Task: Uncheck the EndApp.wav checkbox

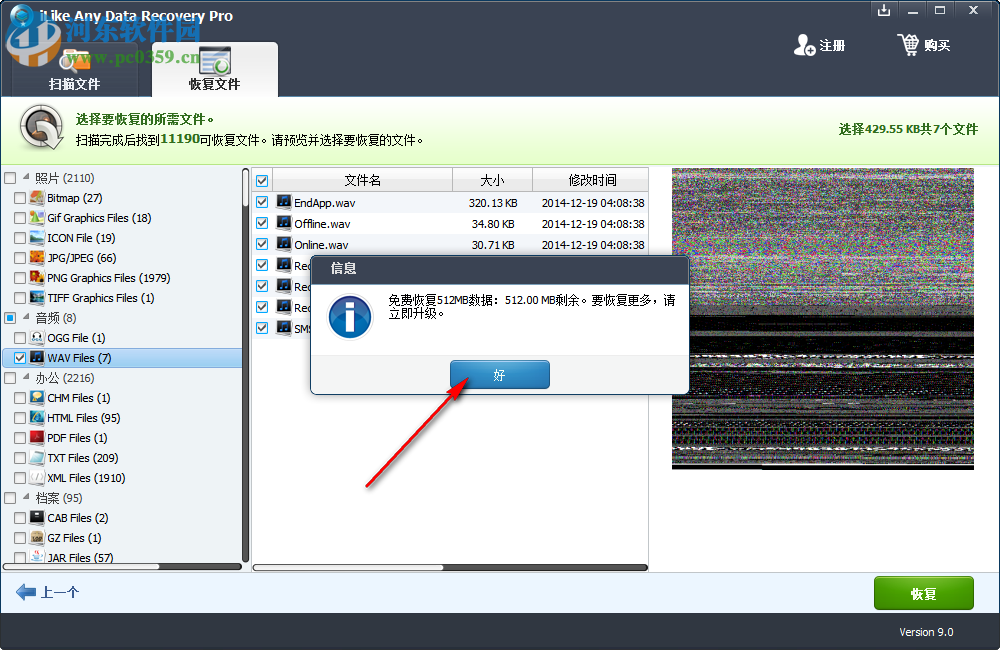Action: click(262, 201)
